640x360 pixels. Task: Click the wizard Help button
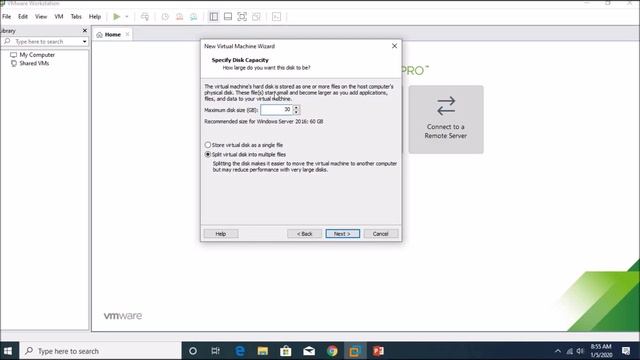click(221, 234)
